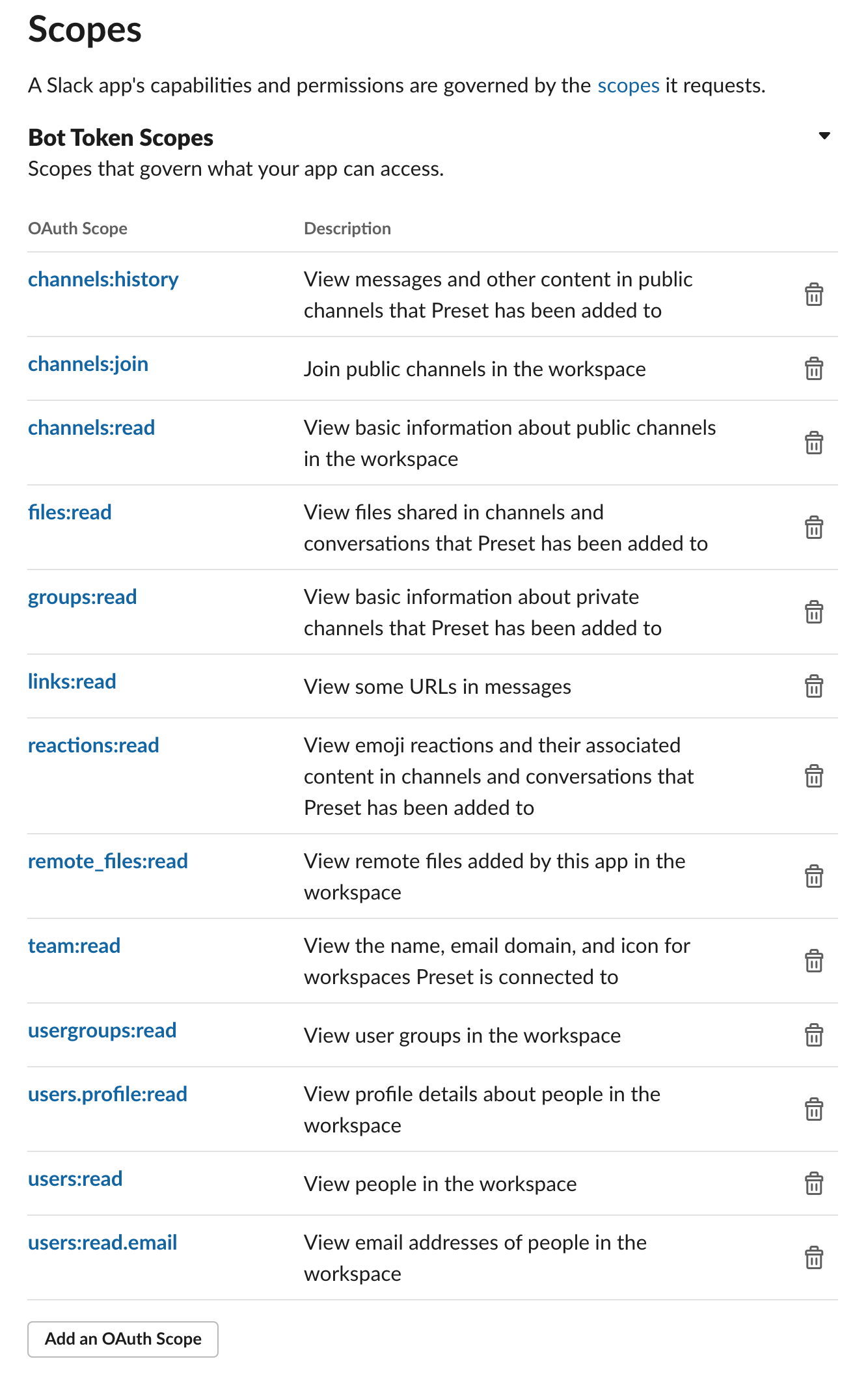This screenshot has width=868, height=1385.
Task: Click the team:read scope name
Action: pyautogui.click(x=74, y=946)
